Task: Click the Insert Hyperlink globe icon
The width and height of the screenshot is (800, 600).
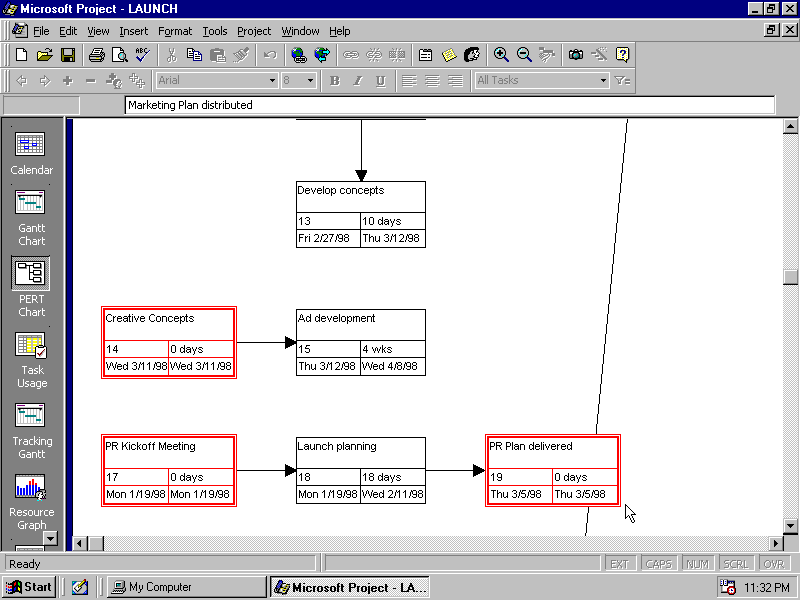Action: [x=298, y=55]
